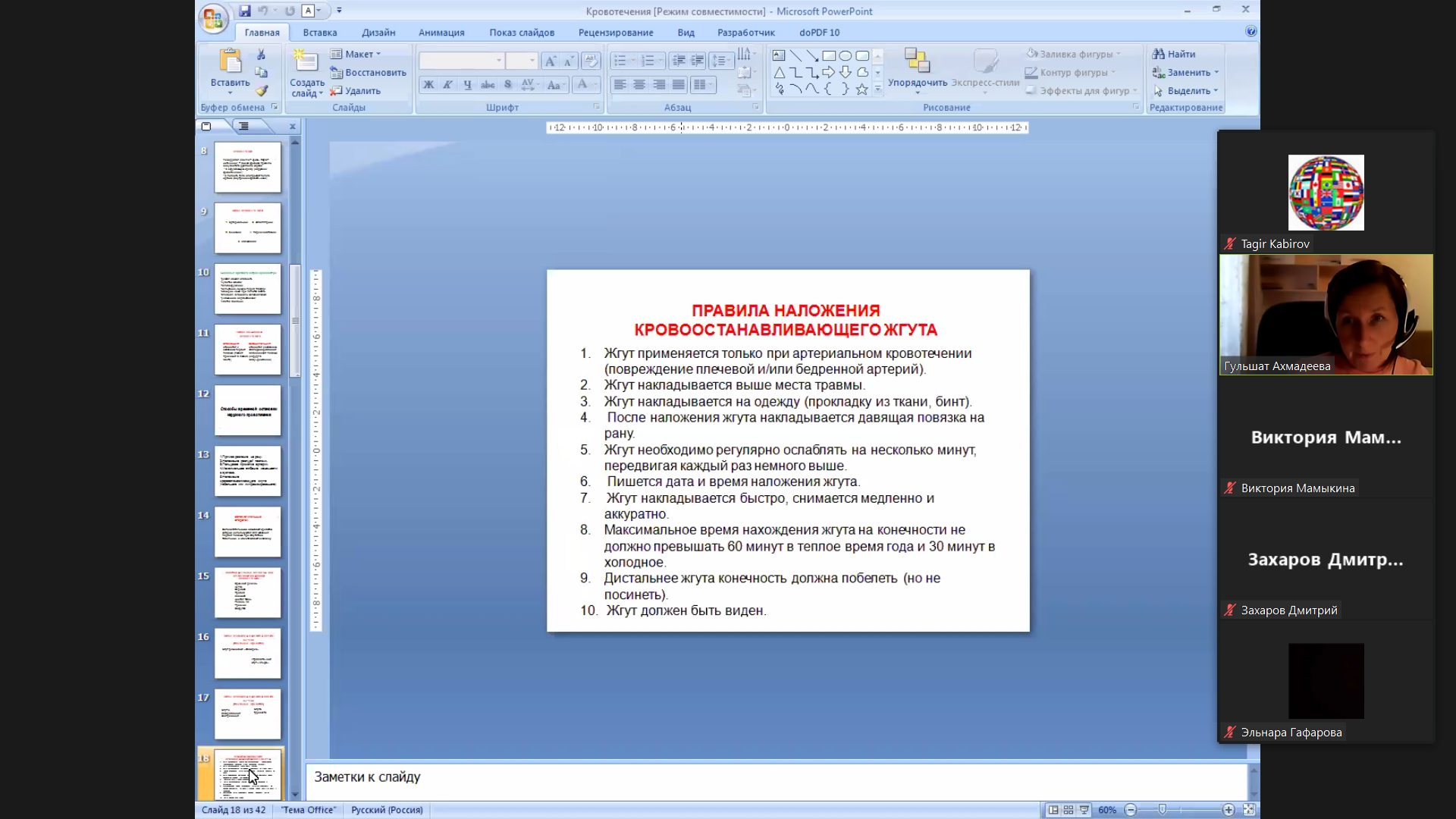This screenshot has width=1456, height=819.
Task: Click the Save icon in quick access toolbar
Action: click(x=244, y=11)
